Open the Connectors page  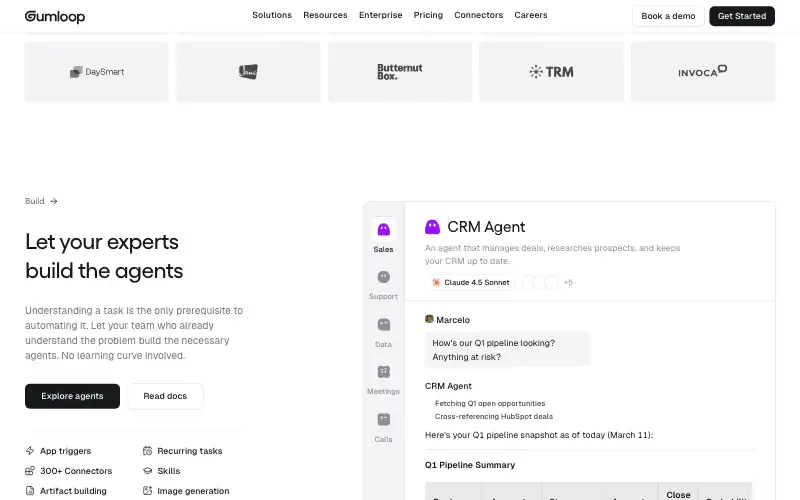(x=479, y=15)
